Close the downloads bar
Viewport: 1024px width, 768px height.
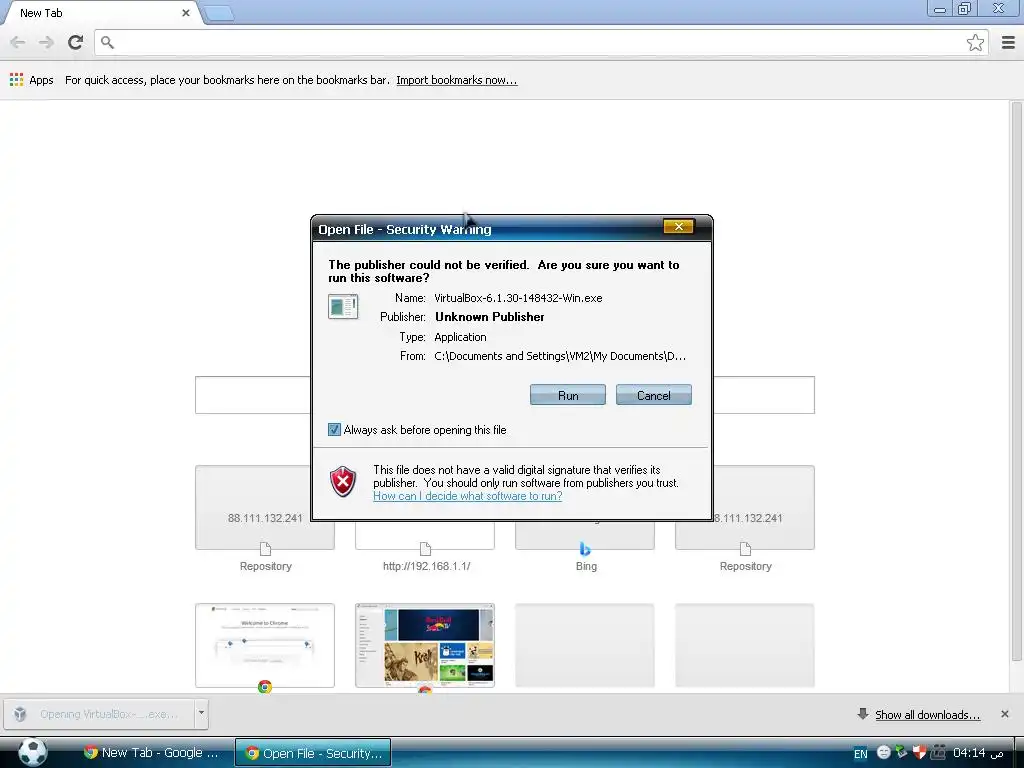pyautogui.click(x=1004, y=714)
